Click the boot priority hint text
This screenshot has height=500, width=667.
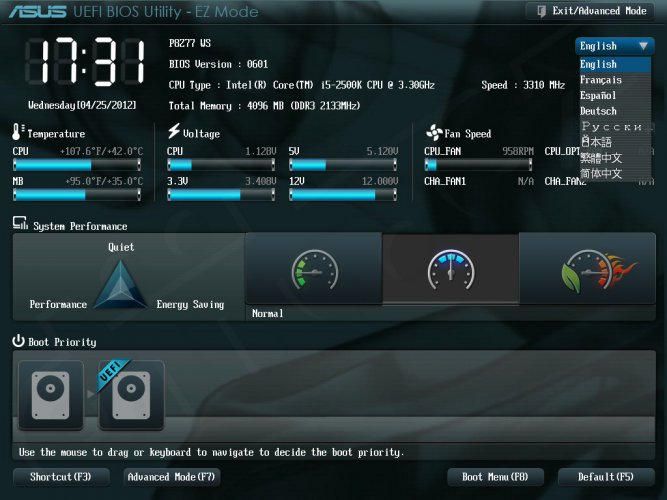point(211,452)
